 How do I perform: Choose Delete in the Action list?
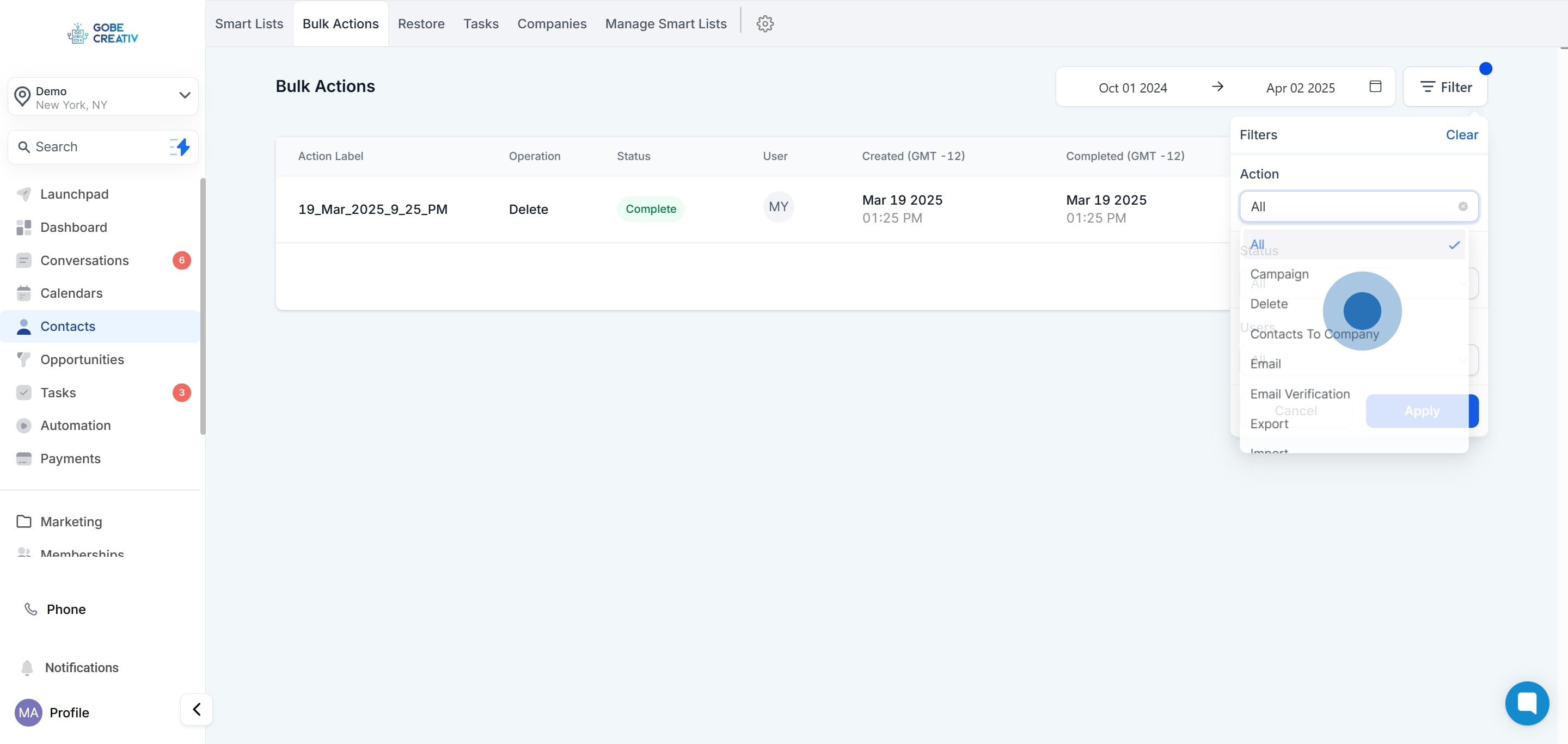[1269, 304]
